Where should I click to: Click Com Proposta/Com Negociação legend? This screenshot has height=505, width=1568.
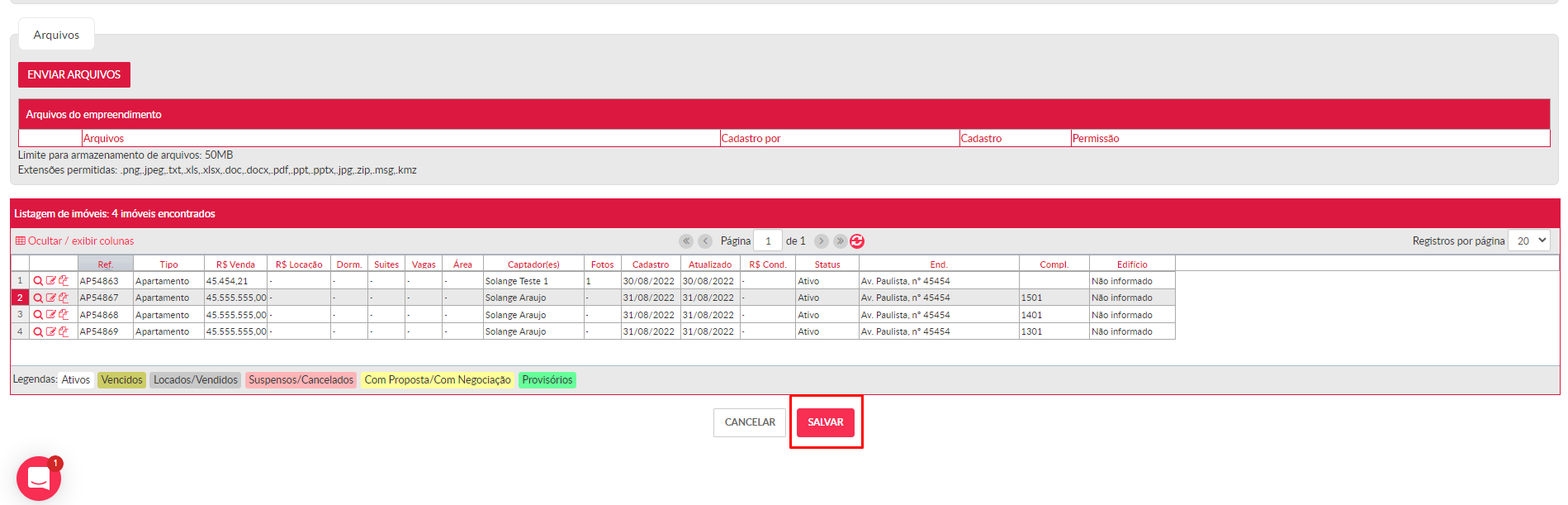click(x=438, y=380)
